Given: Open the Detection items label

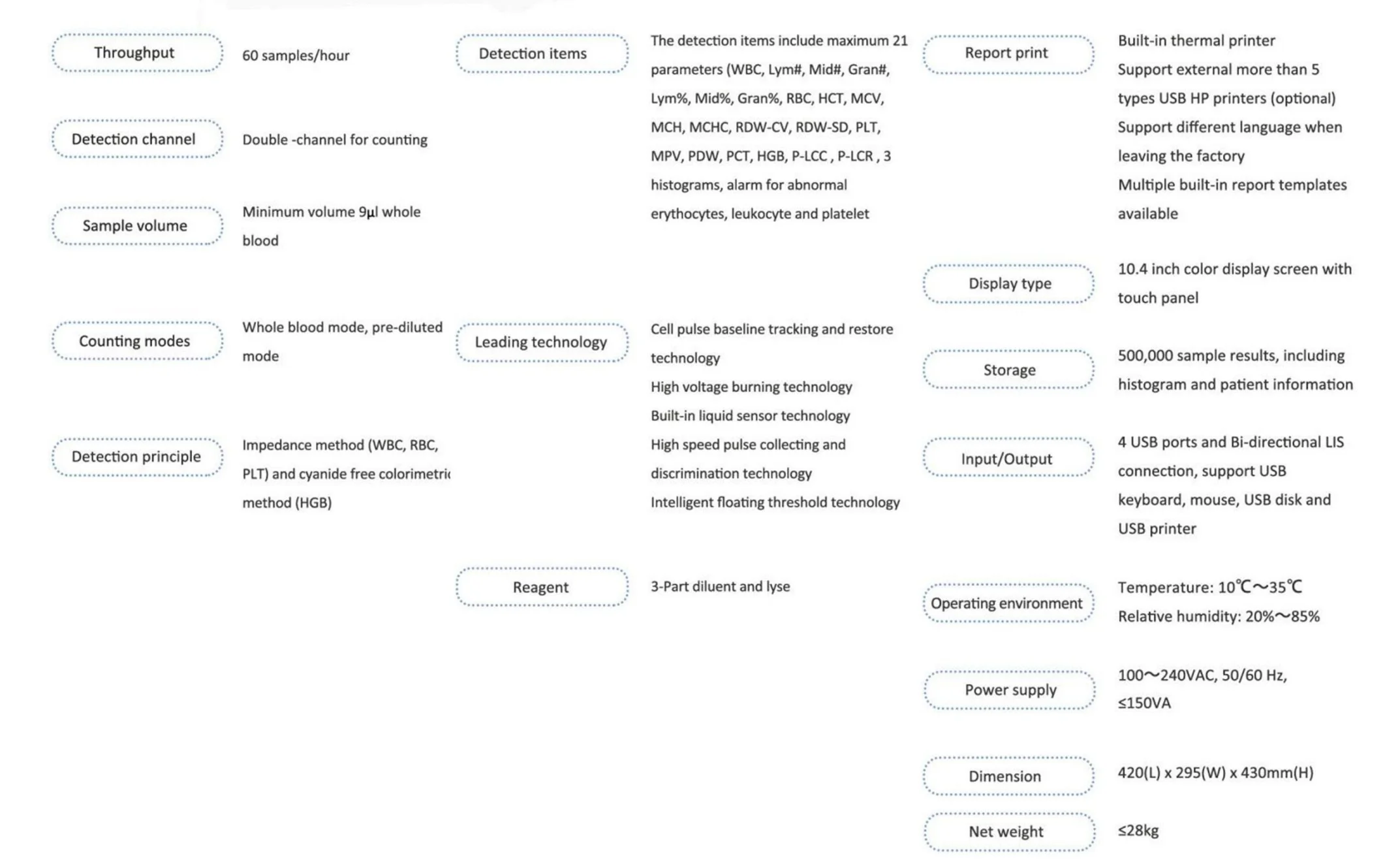Looking at the screenshot, I should 542,54.
